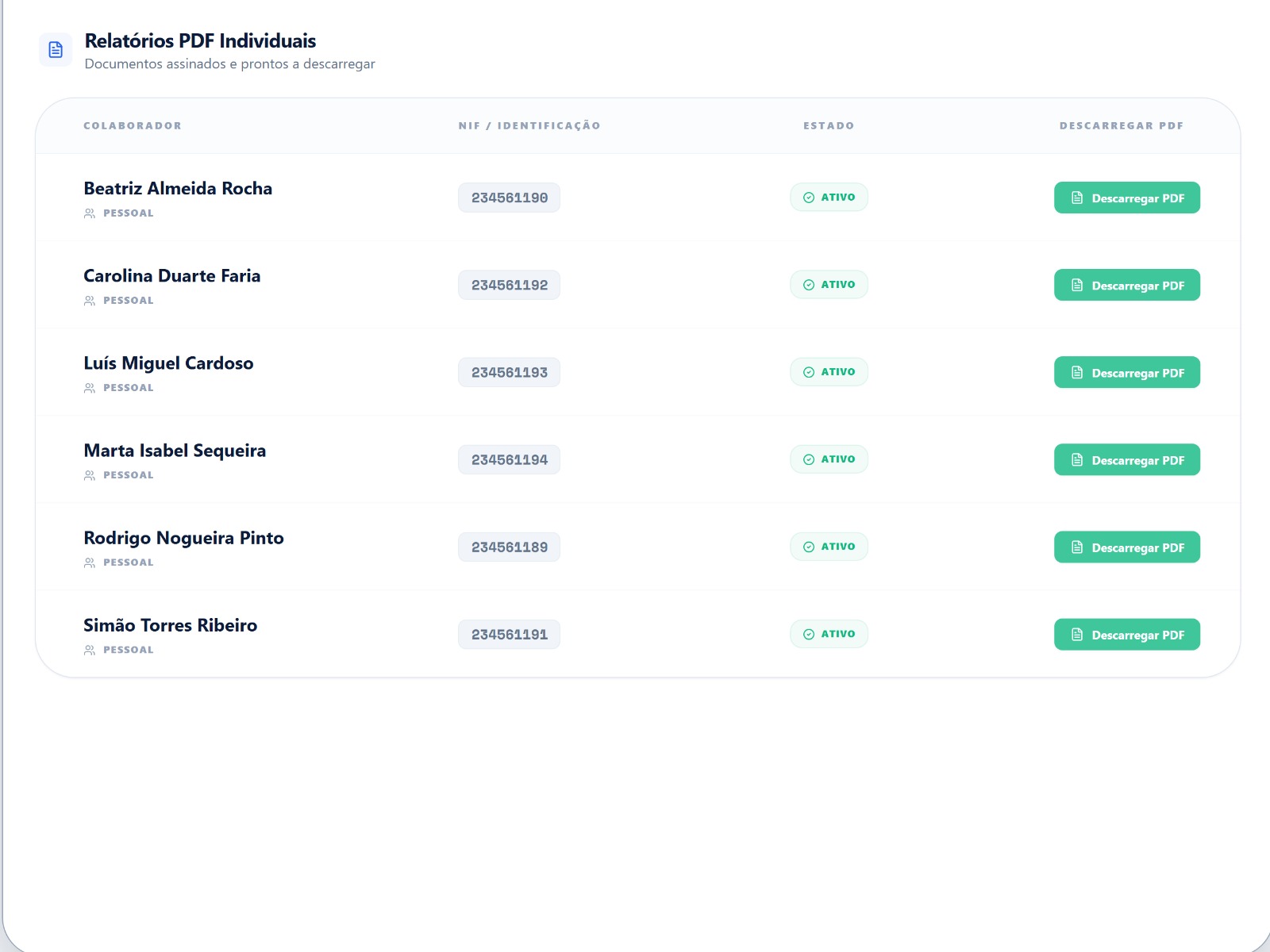Click the Ativo status badge for Beatriz
The height and width of the screenshot is (952, 1270).
coord(829,198)
